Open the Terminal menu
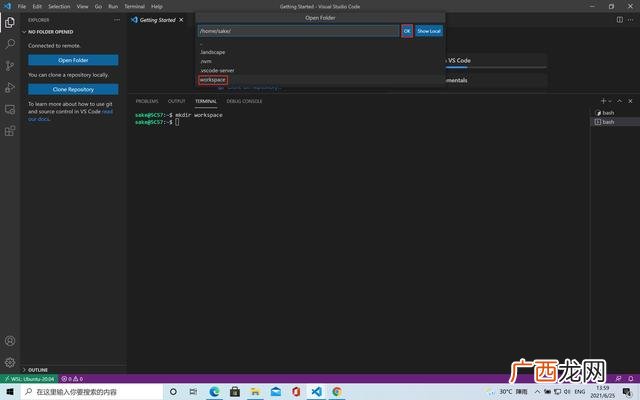This screenshot has height=400, width=640. [x=135, y=6]
